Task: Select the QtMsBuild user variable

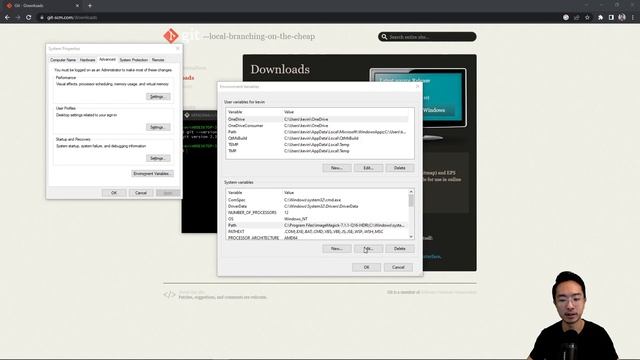Action: [317, 138]
